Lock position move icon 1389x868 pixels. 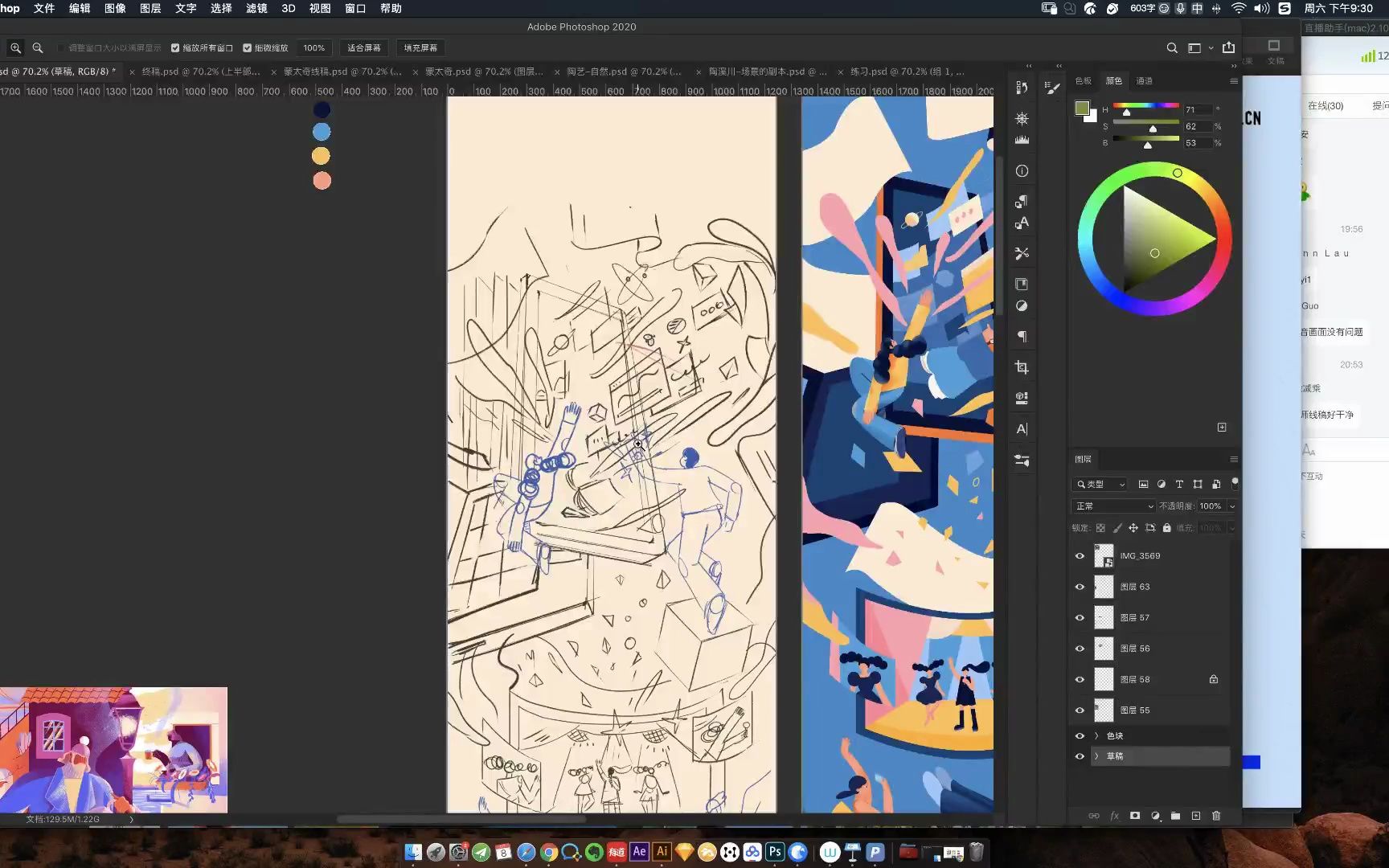(1133, 528)
